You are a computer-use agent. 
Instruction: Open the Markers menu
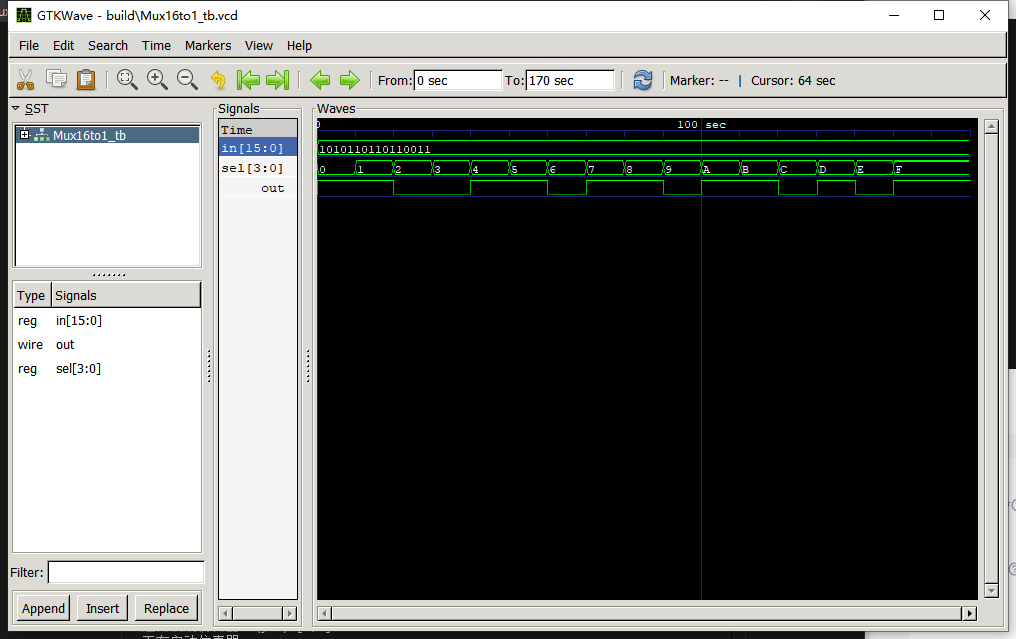click(208, 45)
